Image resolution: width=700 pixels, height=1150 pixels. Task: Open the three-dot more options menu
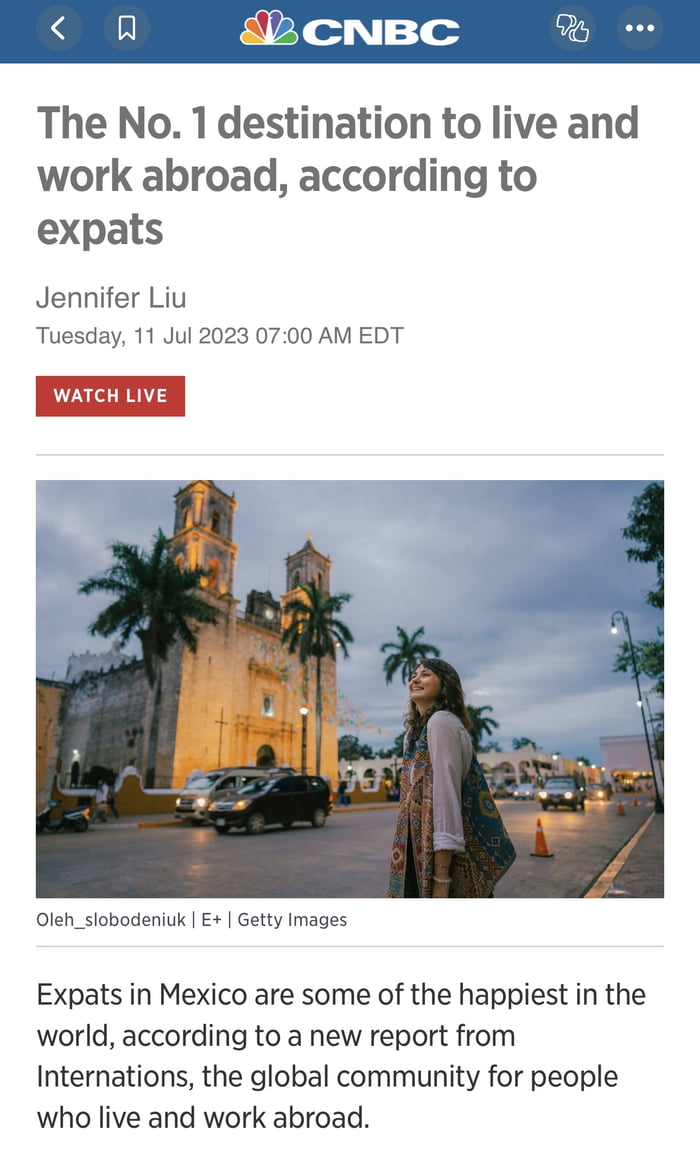tap(640, 29)
